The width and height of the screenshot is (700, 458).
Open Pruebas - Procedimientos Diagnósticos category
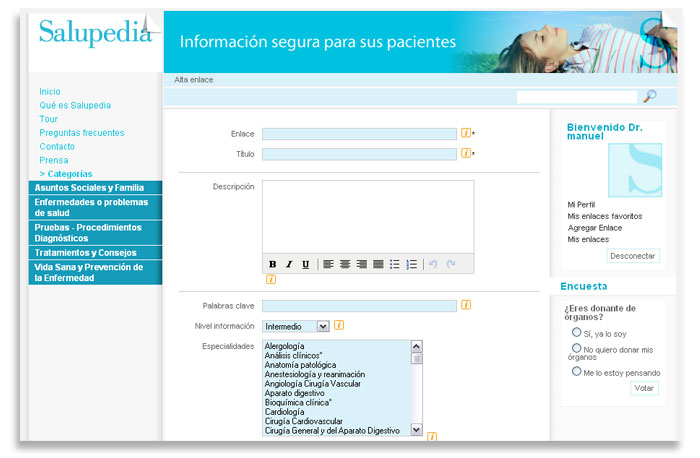95,233
